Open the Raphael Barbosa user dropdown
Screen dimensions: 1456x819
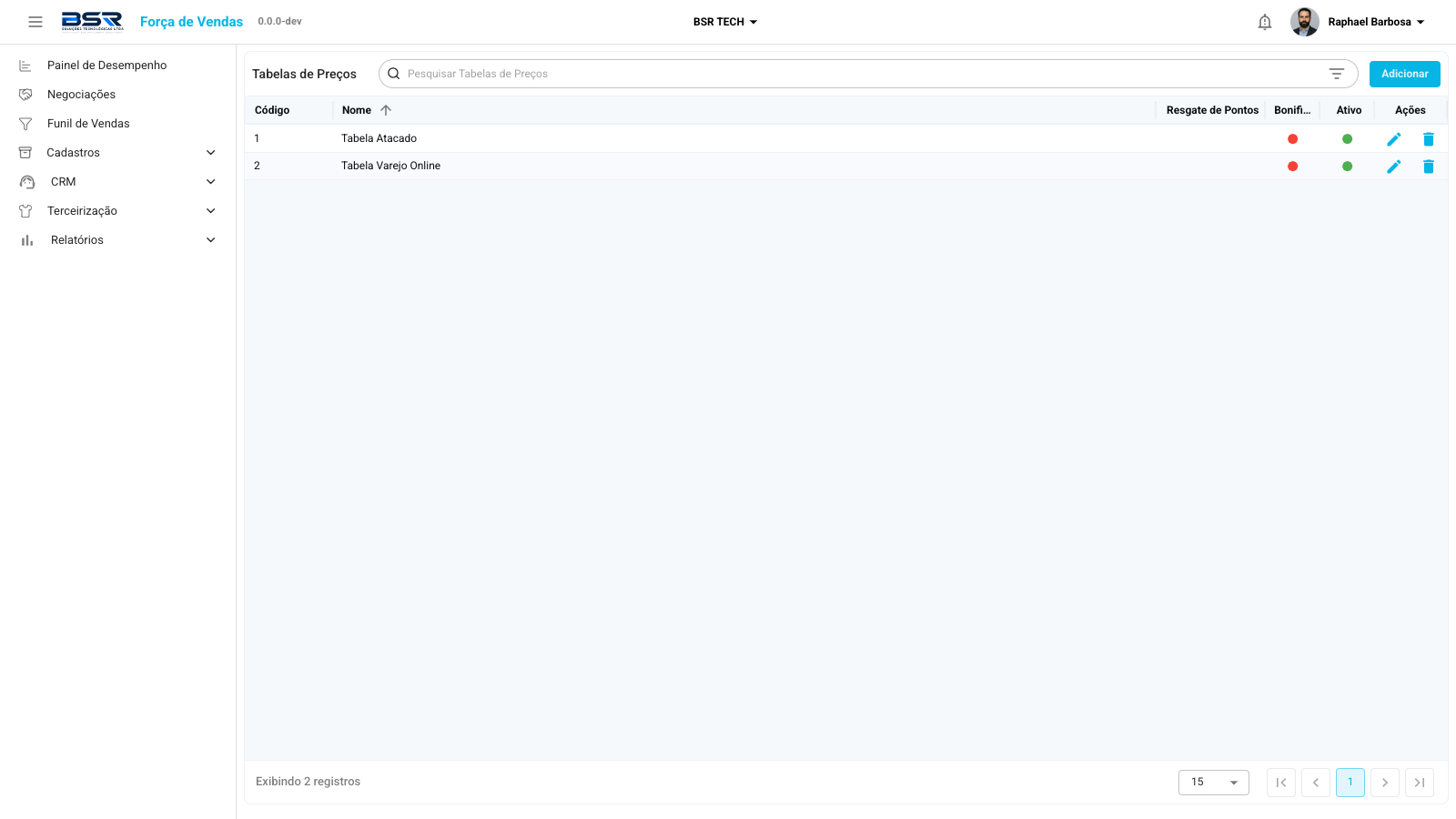point(1376,22)
